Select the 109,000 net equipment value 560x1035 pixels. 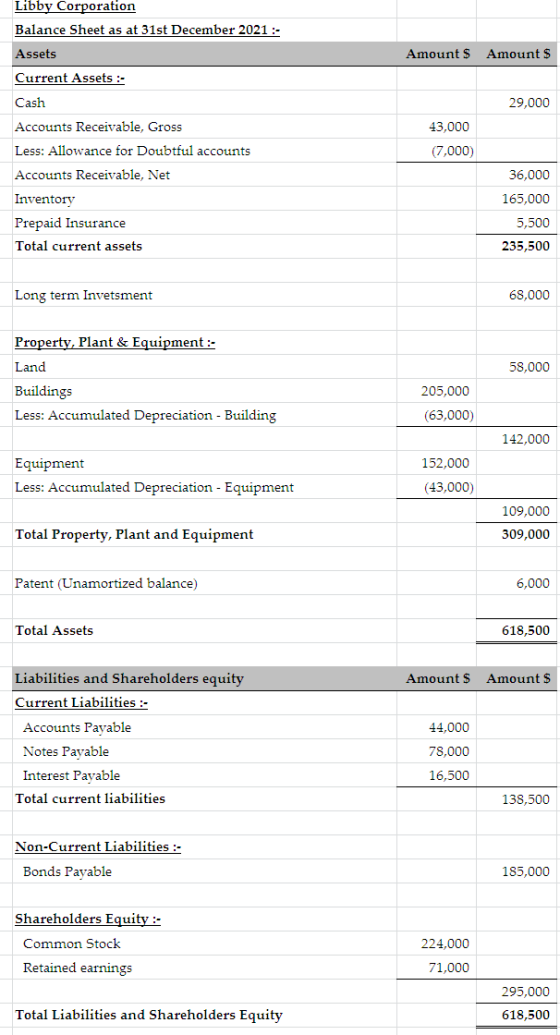pyautogui.click(x=526, y=512)
